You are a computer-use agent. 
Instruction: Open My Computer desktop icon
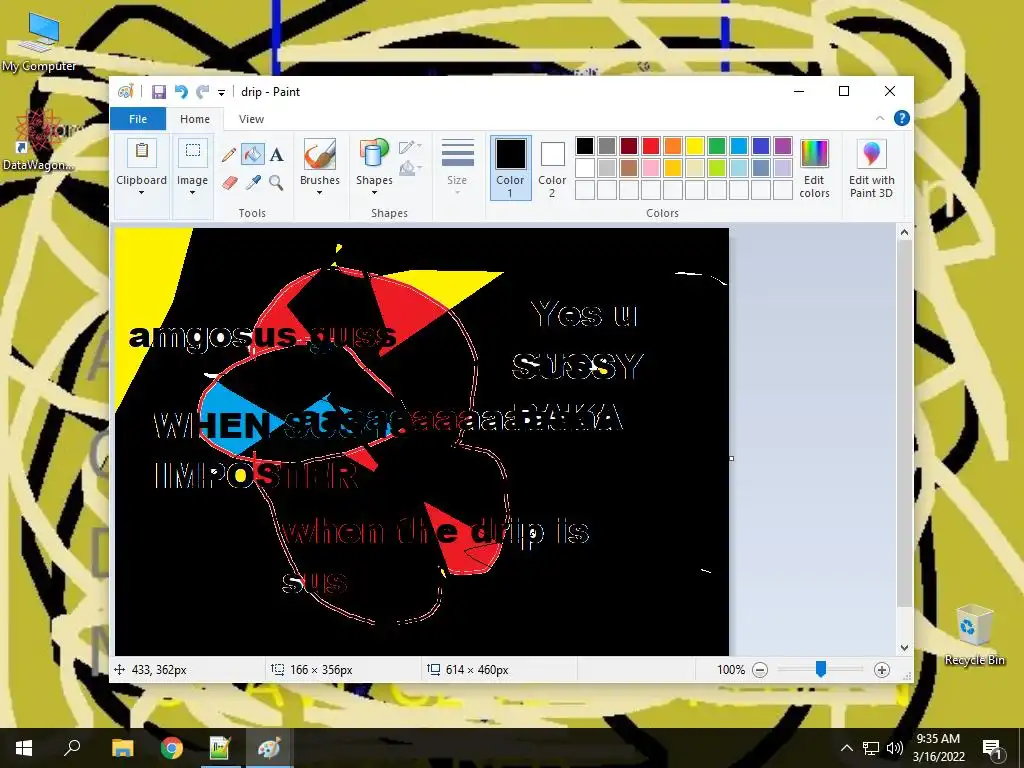pos(39,42)
